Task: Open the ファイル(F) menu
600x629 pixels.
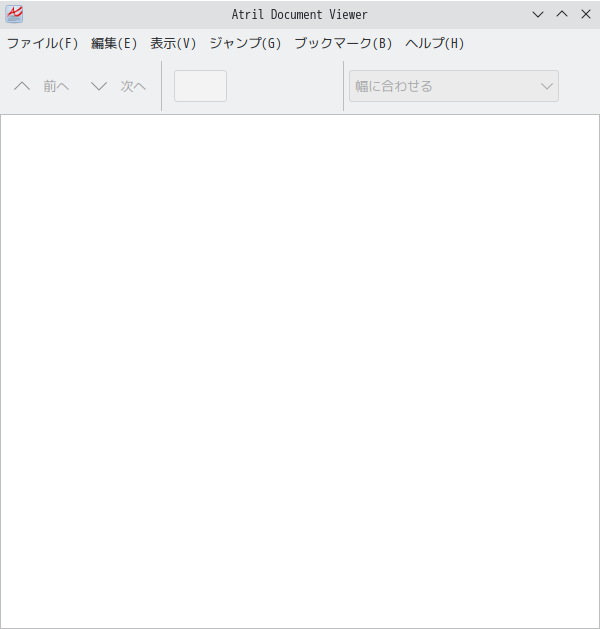Action: point(43,43)
